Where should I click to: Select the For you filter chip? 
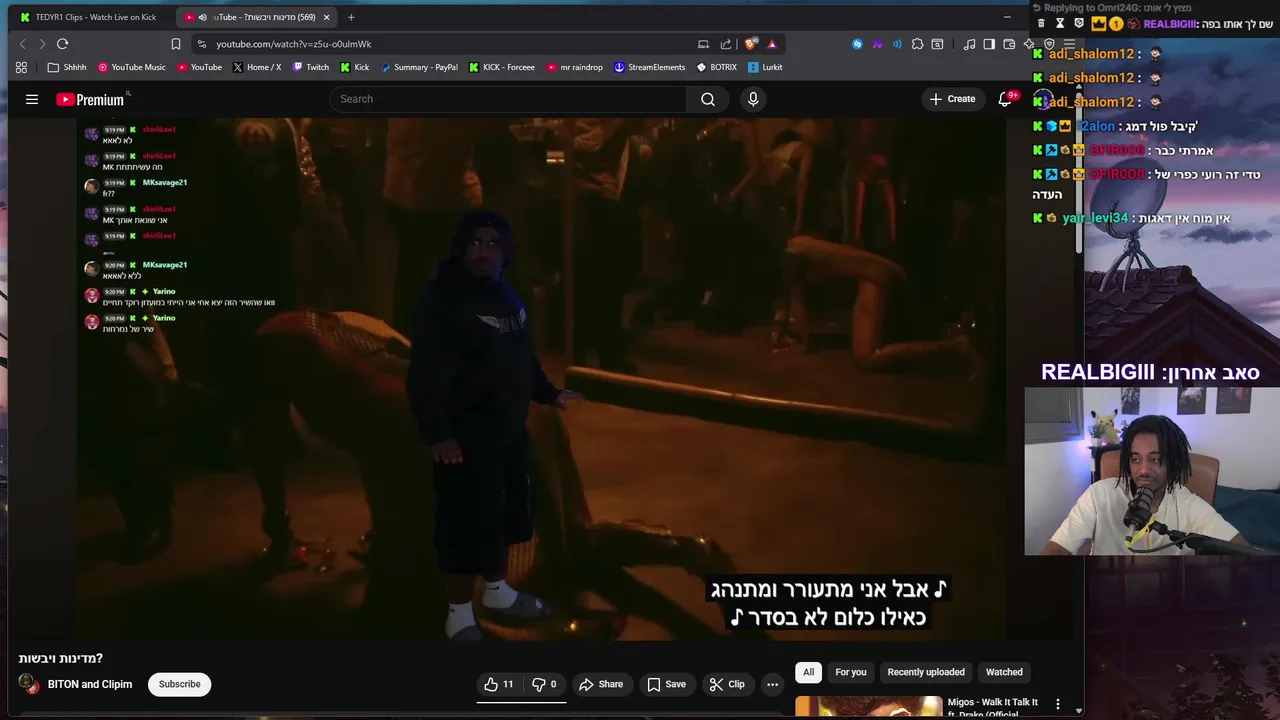coord(851,672)
